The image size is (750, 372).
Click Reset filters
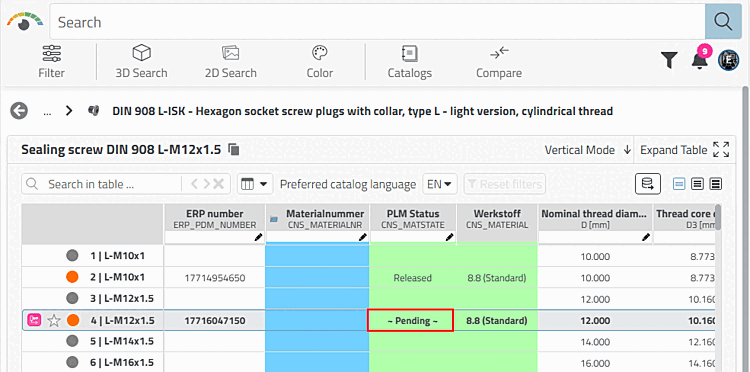click(505, 184)
